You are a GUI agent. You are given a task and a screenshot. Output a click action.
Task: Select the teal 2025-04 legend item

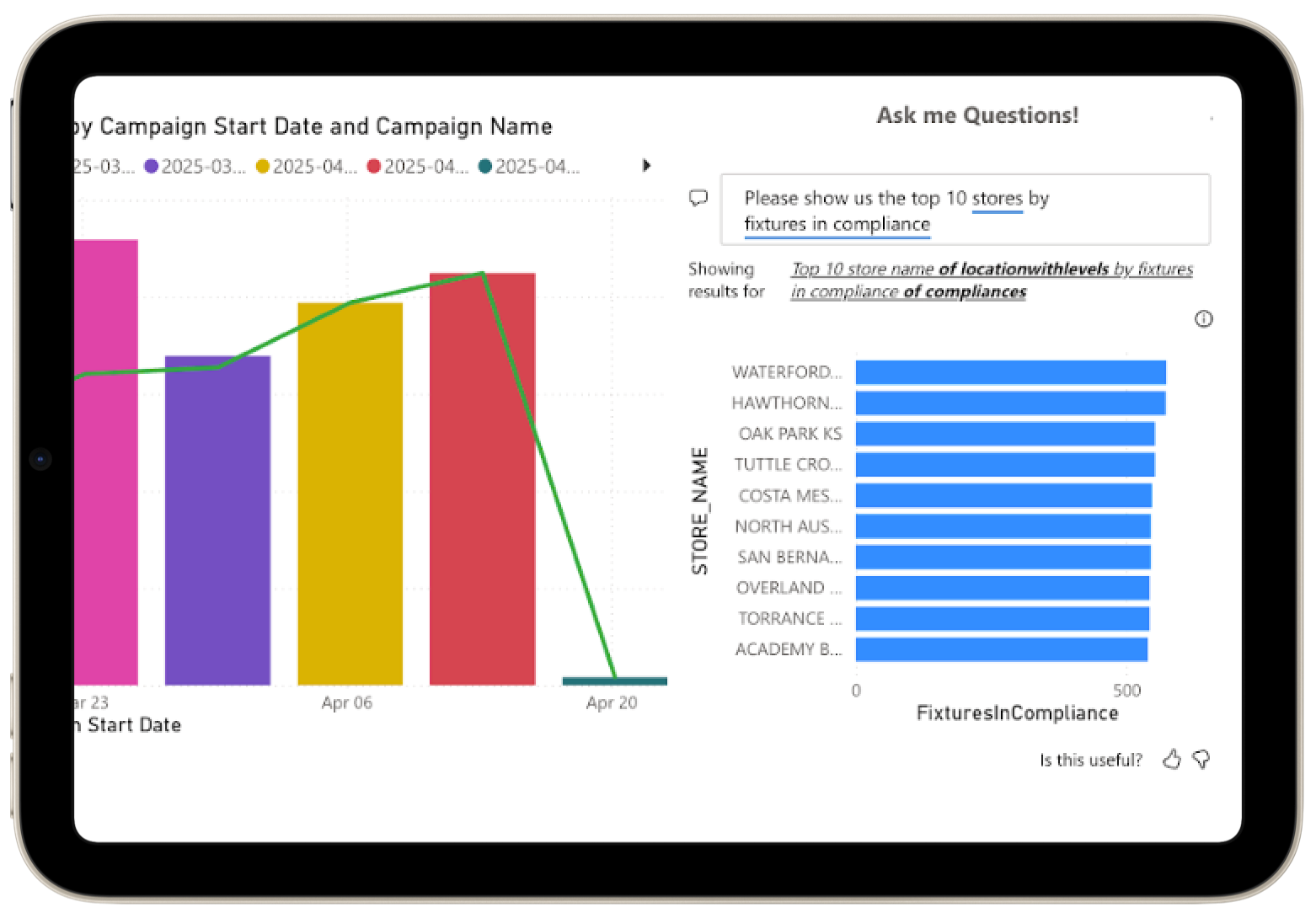point(529,167)
